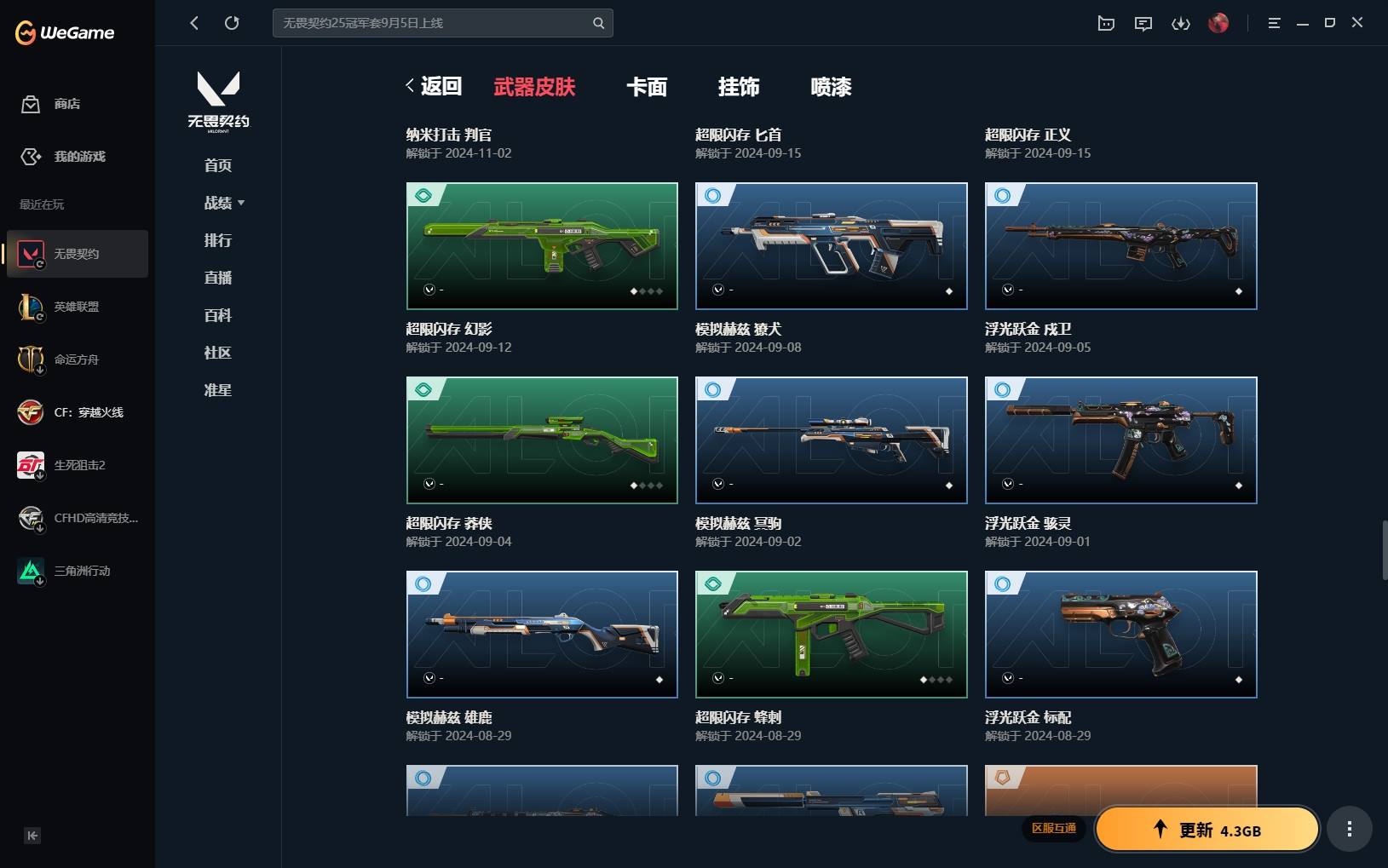Click the tier badge on 浮光跃金 骇灵 card
1388x868 pixels.
(x=1003, y=389)
